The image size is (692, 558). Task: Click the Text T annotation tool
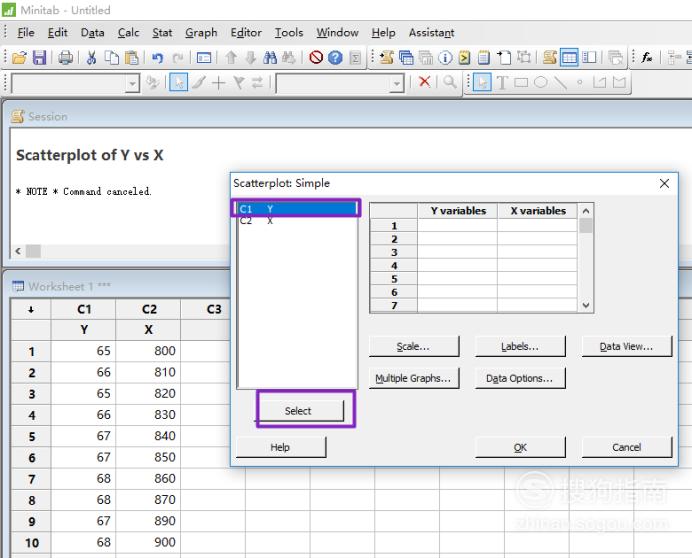(x=502, y=83)
